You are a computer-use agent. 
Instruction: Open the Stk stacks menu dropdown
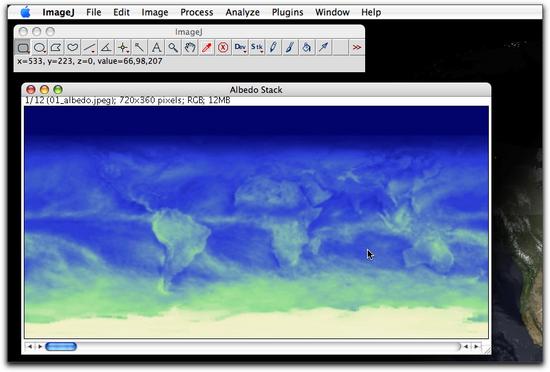click(x=257, y=47)
